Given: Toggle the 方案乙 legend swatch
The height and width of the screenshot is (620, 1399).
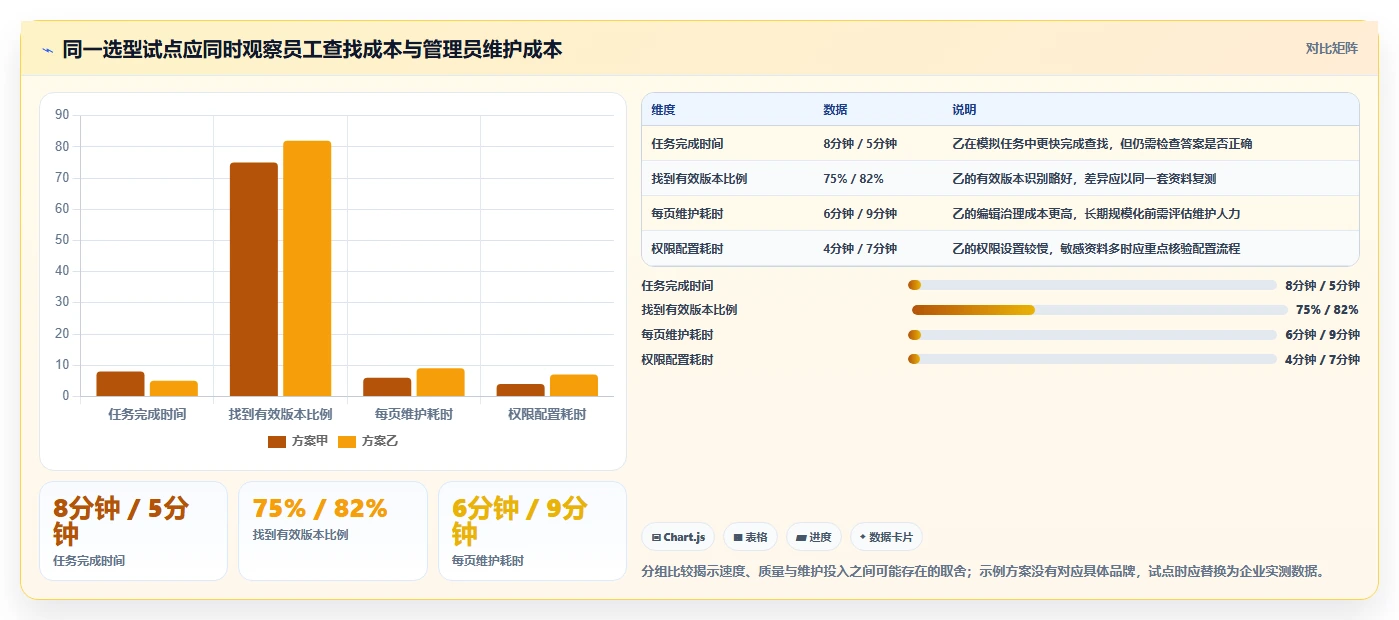Looking at the screenshot, I should coord(347,441).
